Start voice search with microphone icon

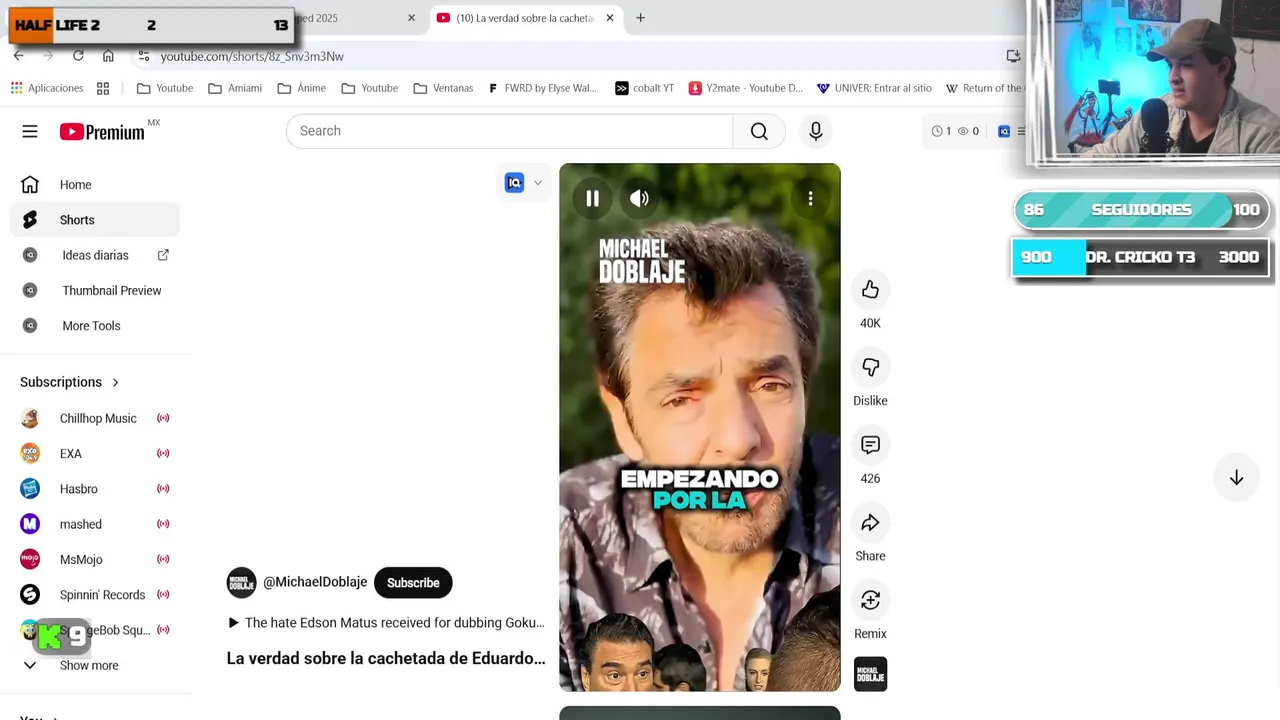(x=816, y=131)
